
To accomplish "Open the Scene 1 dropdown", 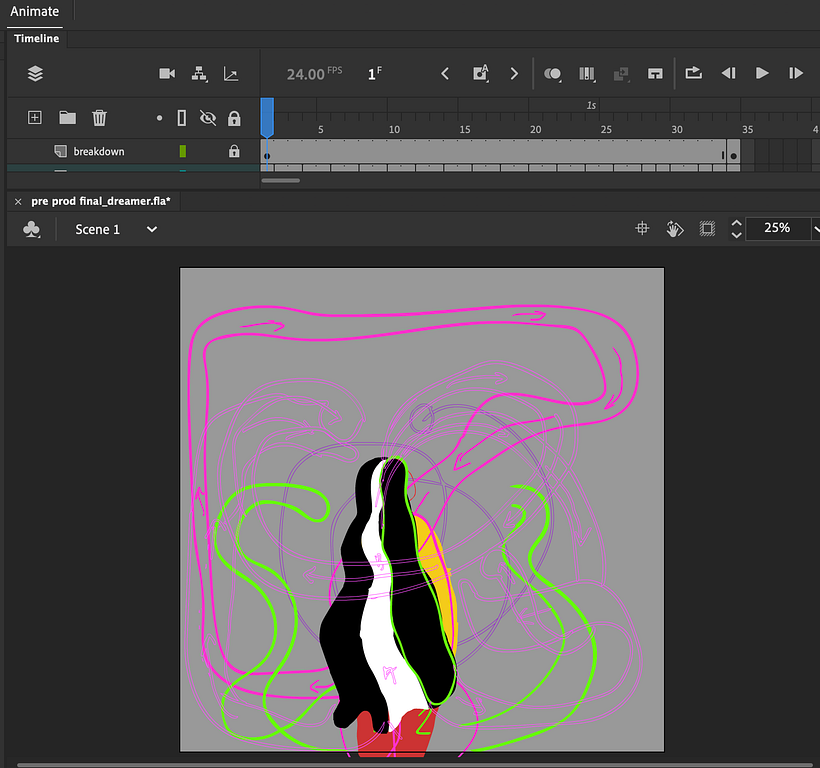I will 150,229.
